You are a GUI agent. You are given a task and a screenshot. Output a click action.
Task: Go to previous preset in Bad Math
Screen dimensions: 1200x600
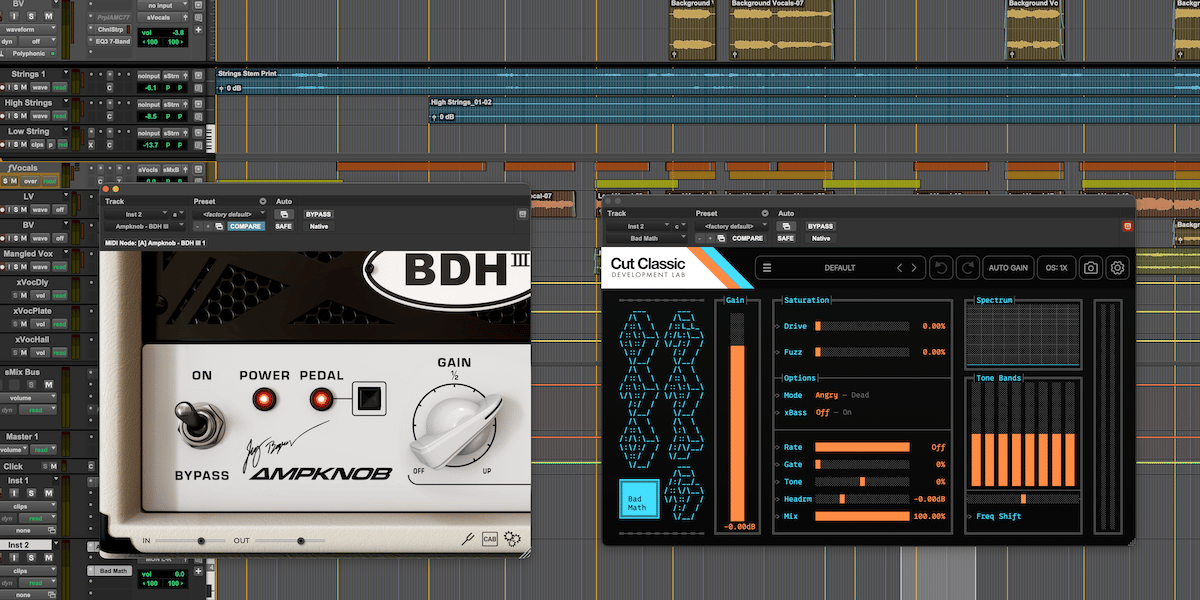pos(898,268)
